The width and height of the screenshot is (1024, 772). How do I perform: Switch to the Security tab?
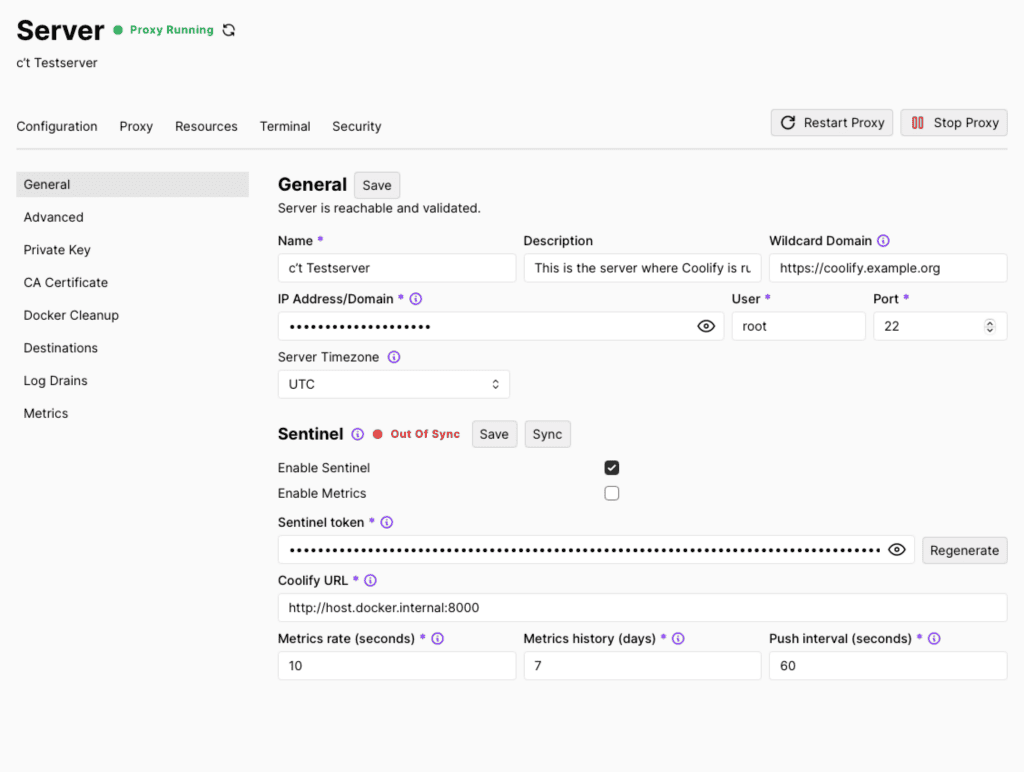[x=356, y=126]
